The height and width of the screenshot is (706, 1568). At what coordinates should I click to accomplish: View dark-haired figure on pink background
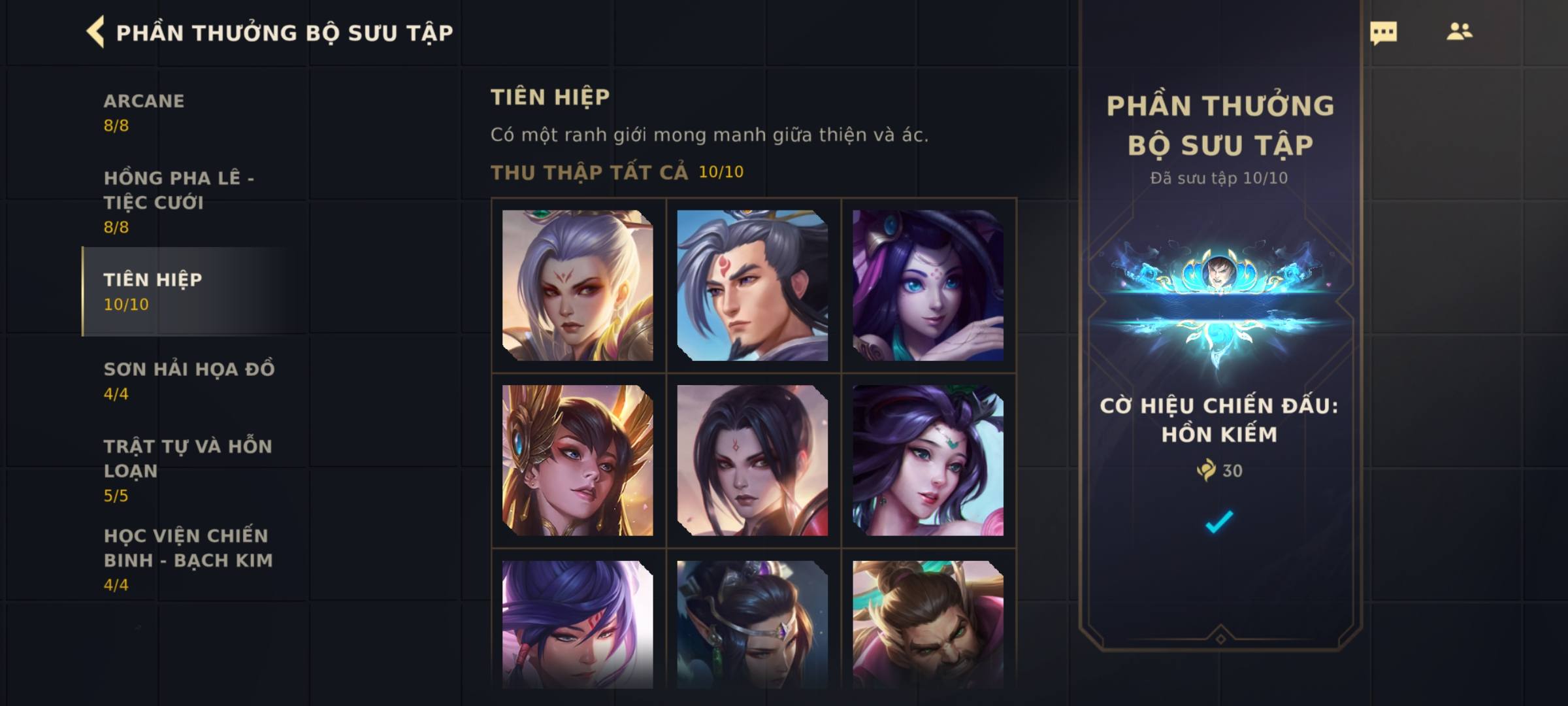[x=753, y=460]
